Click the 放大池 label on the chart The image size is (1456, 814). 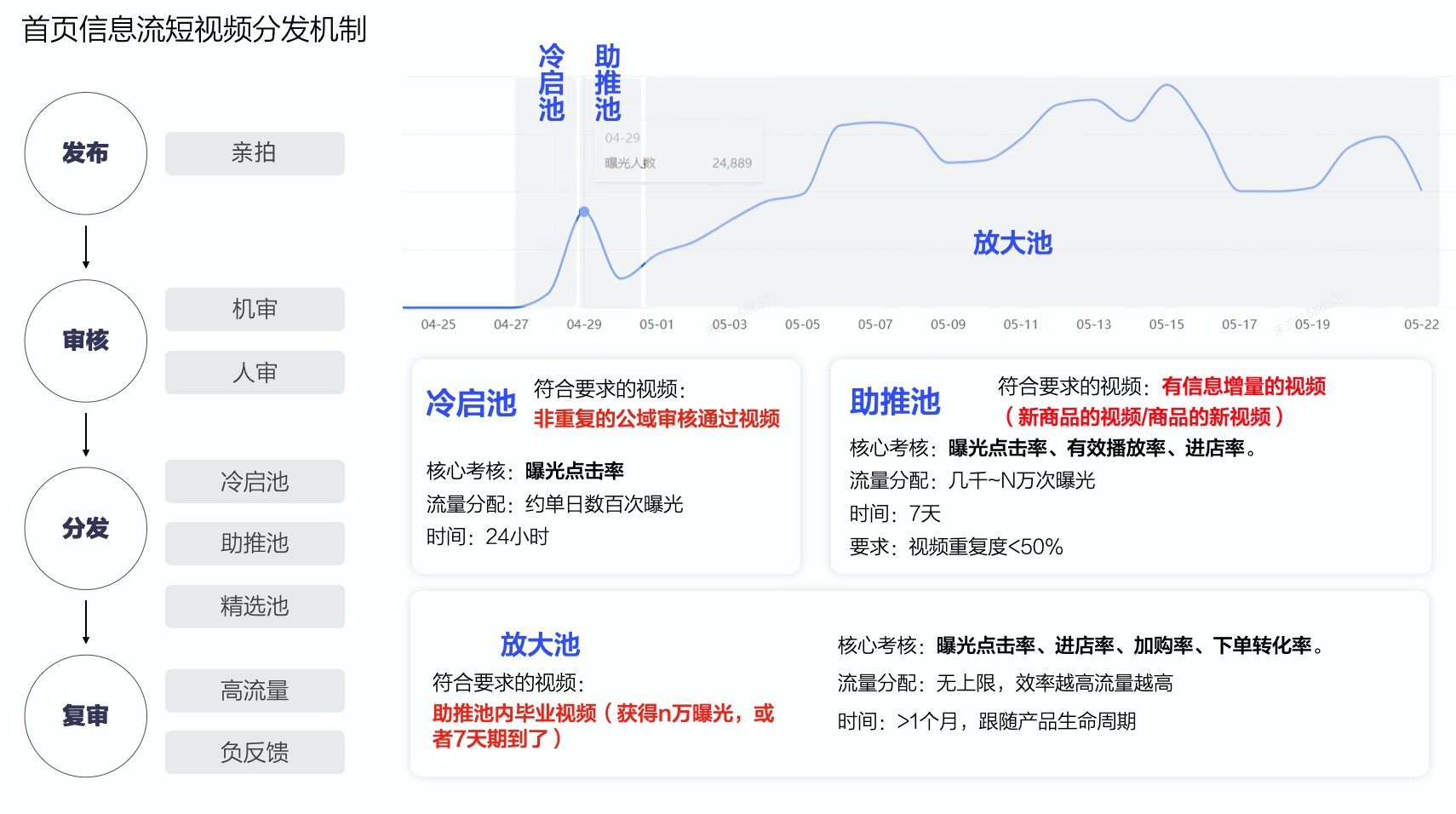[x=1012, y=243]
